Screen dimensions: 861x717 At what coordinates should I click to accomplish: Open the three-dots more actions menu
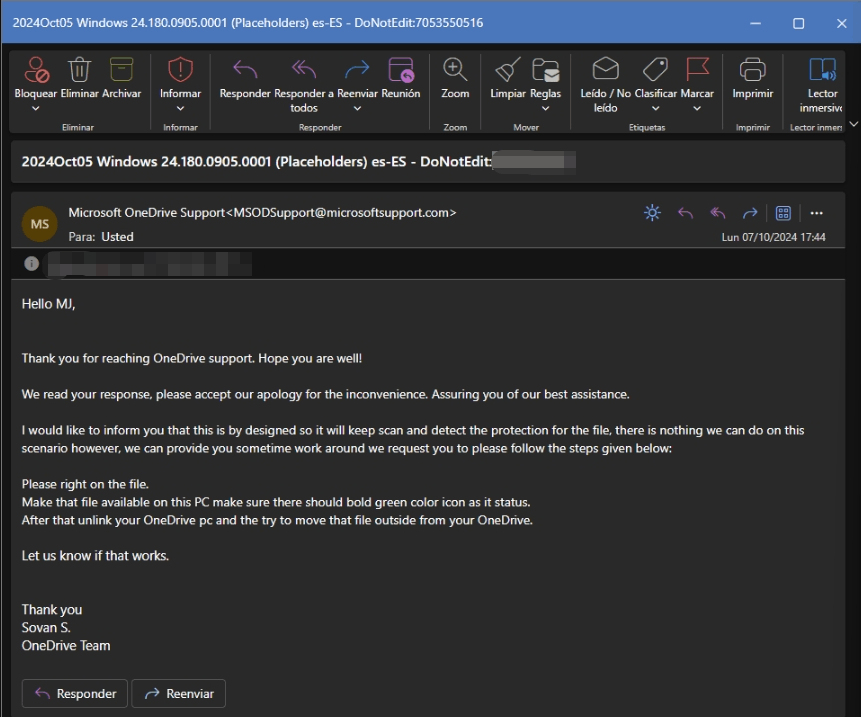[817, 213]
